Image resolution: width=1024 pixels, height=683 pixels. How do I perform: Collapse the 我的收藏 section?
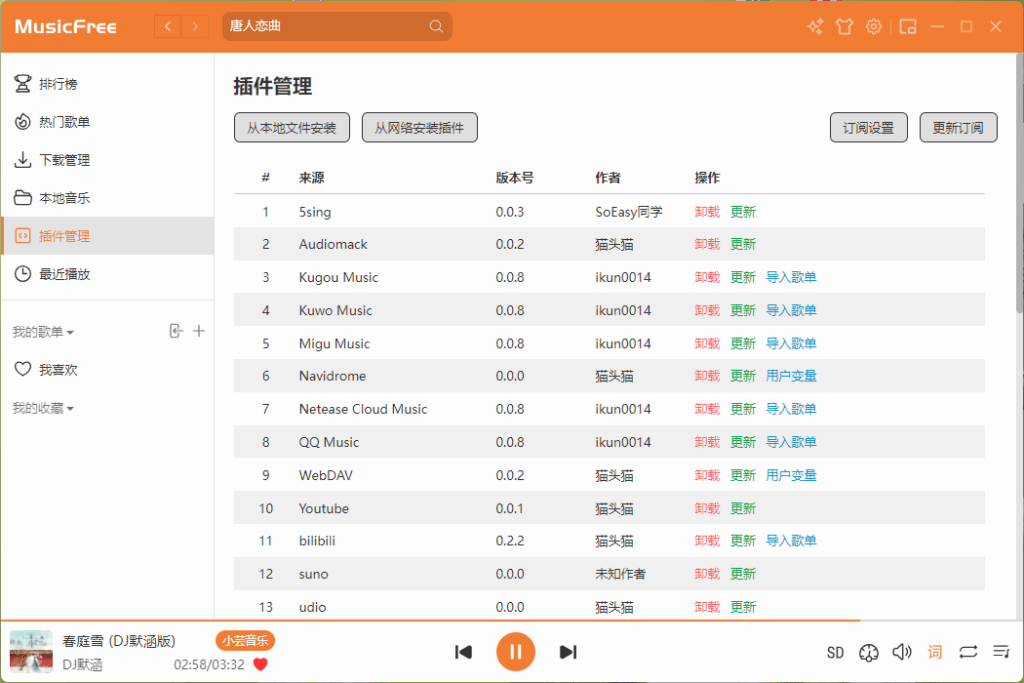pos(43,408)
